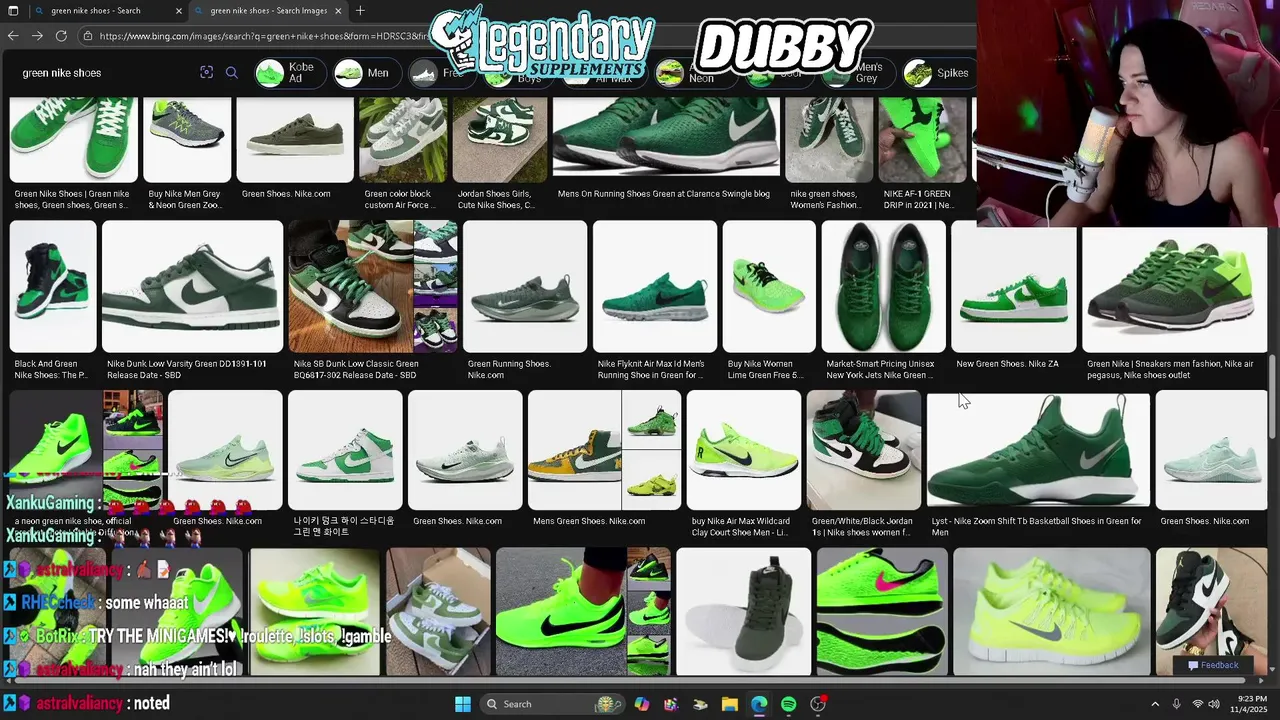The image size is (1280, 720).
Task: Switch to 'green nike shoes - Search Images' tab
Action: (268, 11)
